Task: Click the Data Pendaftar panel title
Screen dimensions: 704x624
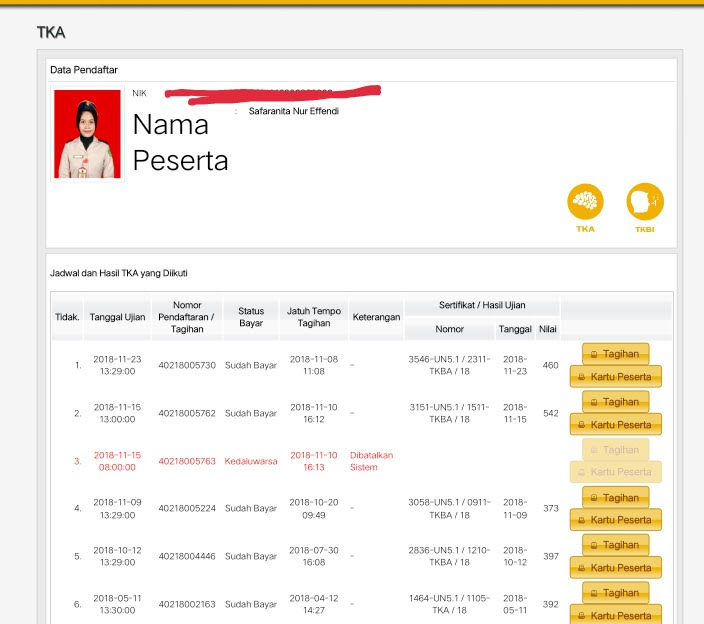Action: point(84,70)
